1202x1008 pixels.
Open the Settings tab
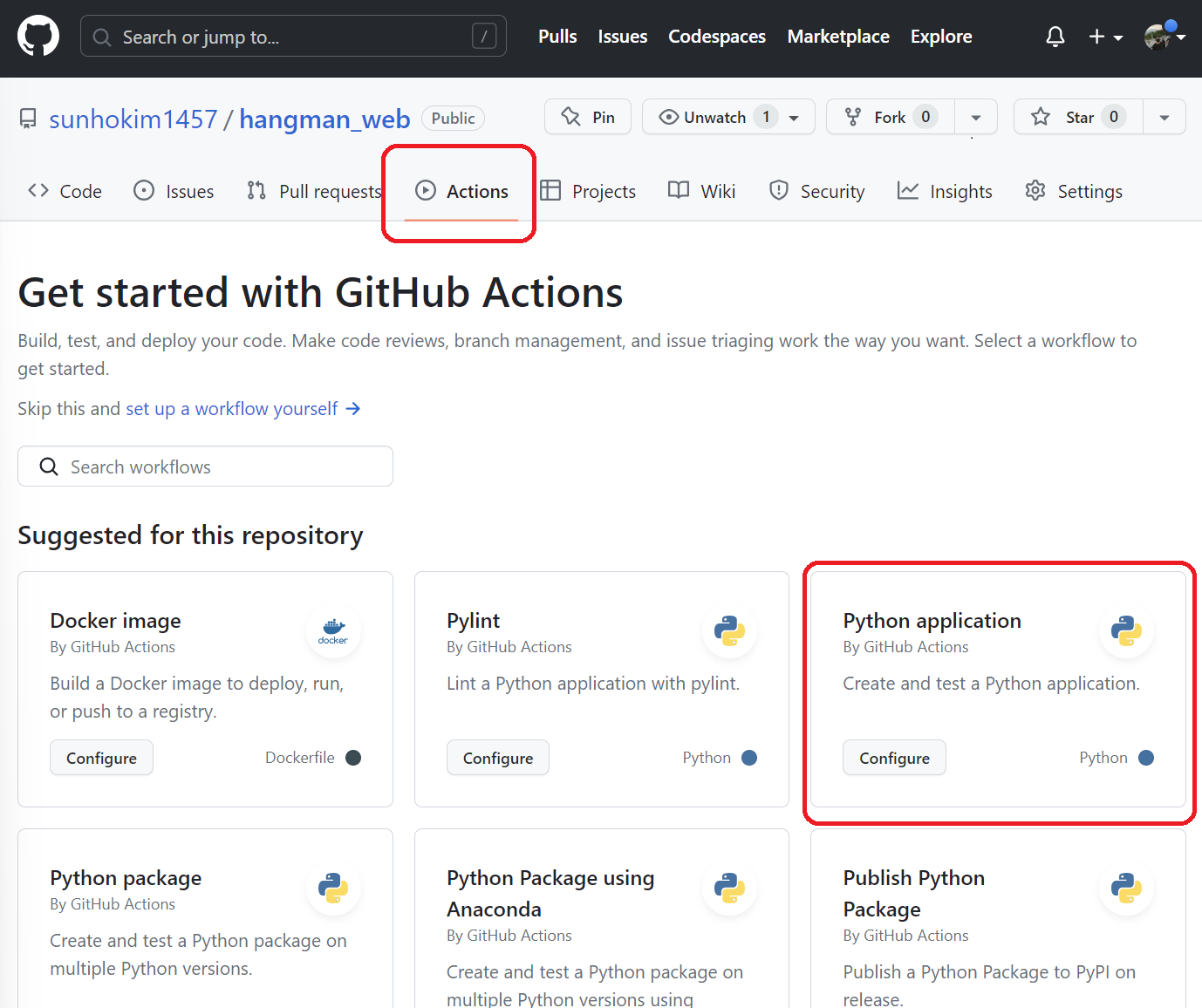(x=1074, y=191)
